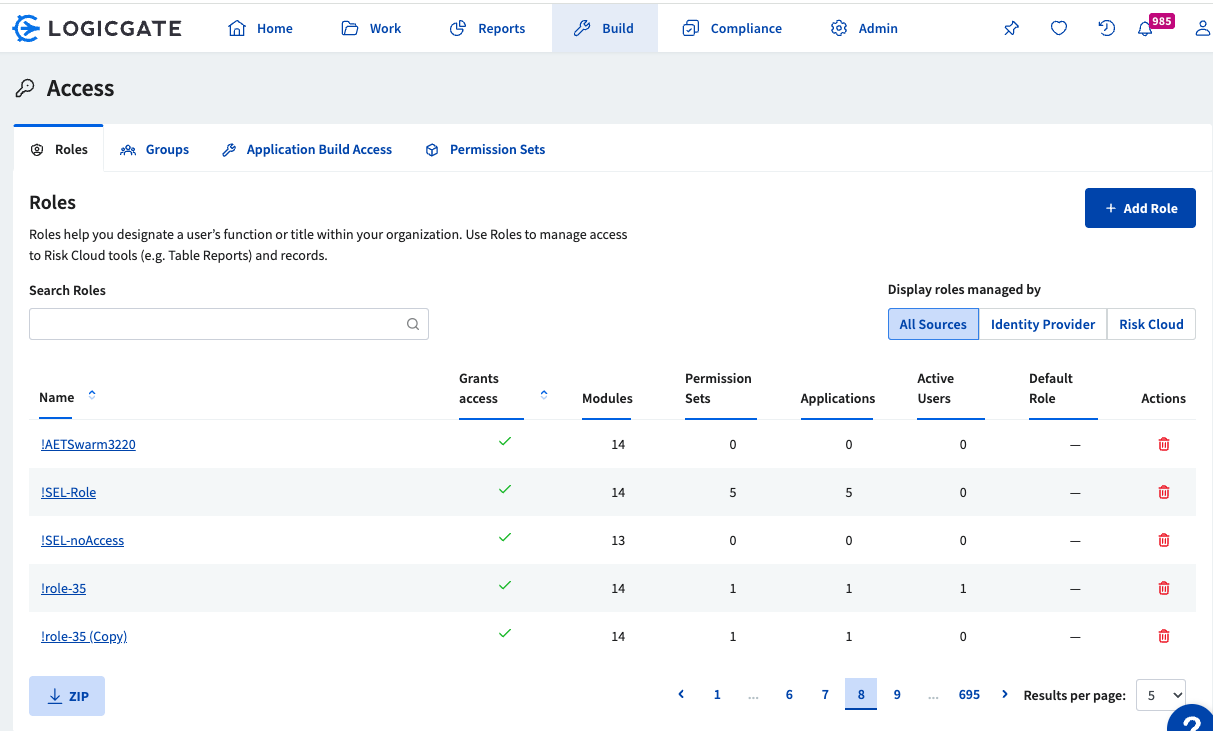Open the Home menu
The height and width of the screenshot is (731, 1213).
click(260, 28)
